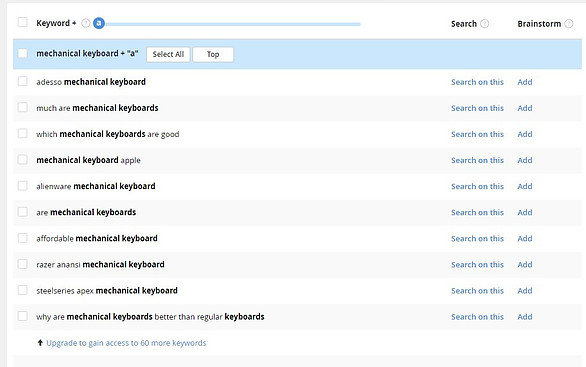Search on this for are mechanical keyboards
Viewport: 586px width, 367px height.
[x=477, y=213]
